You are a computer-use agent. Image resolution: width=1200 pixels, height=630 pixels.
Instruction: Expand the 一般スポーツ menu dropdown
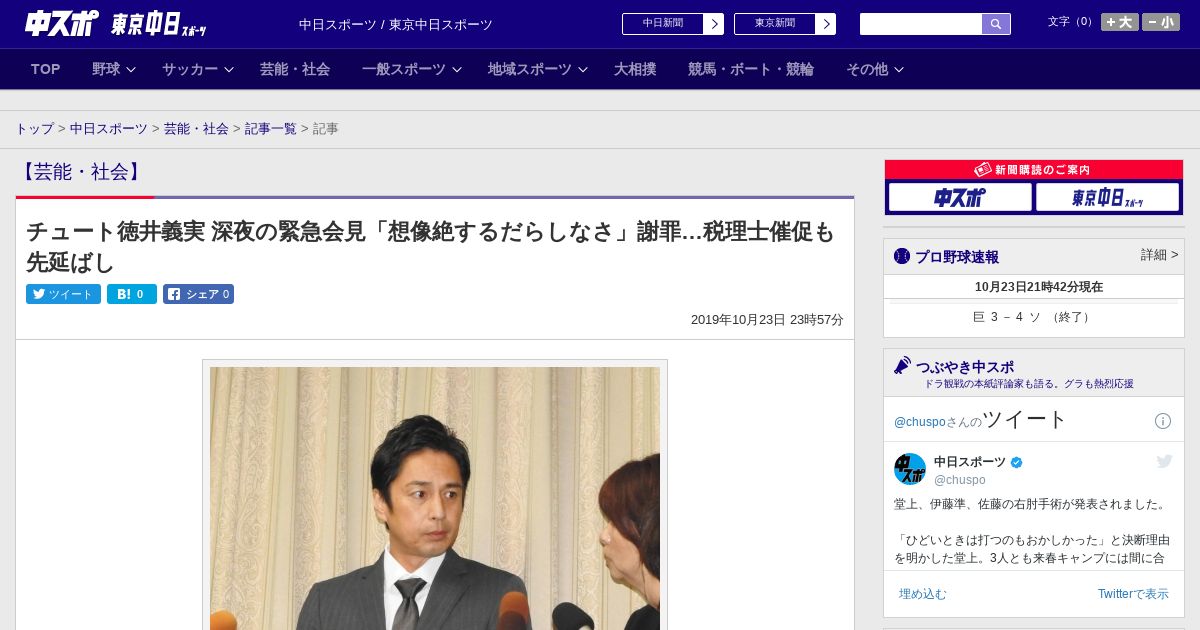click(x=412, y=69)
